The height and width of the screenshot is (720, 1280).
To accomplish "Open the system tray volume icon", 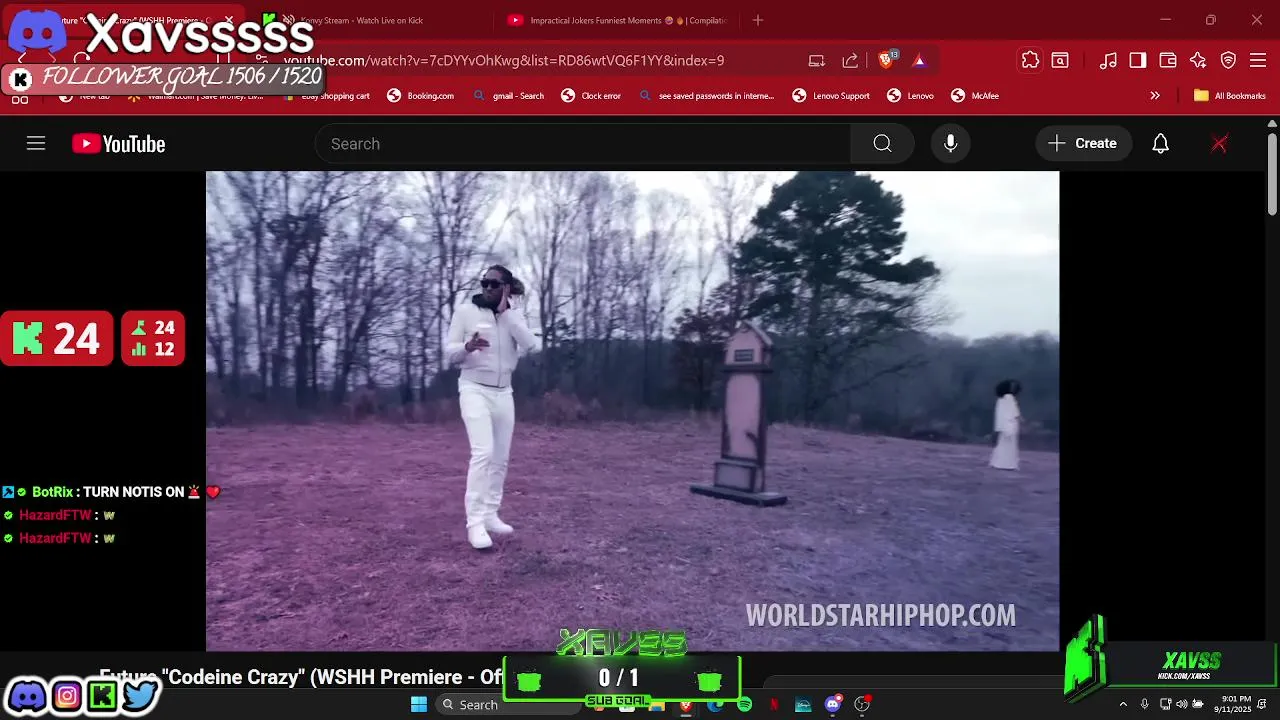I will [x=1182, y=704].
